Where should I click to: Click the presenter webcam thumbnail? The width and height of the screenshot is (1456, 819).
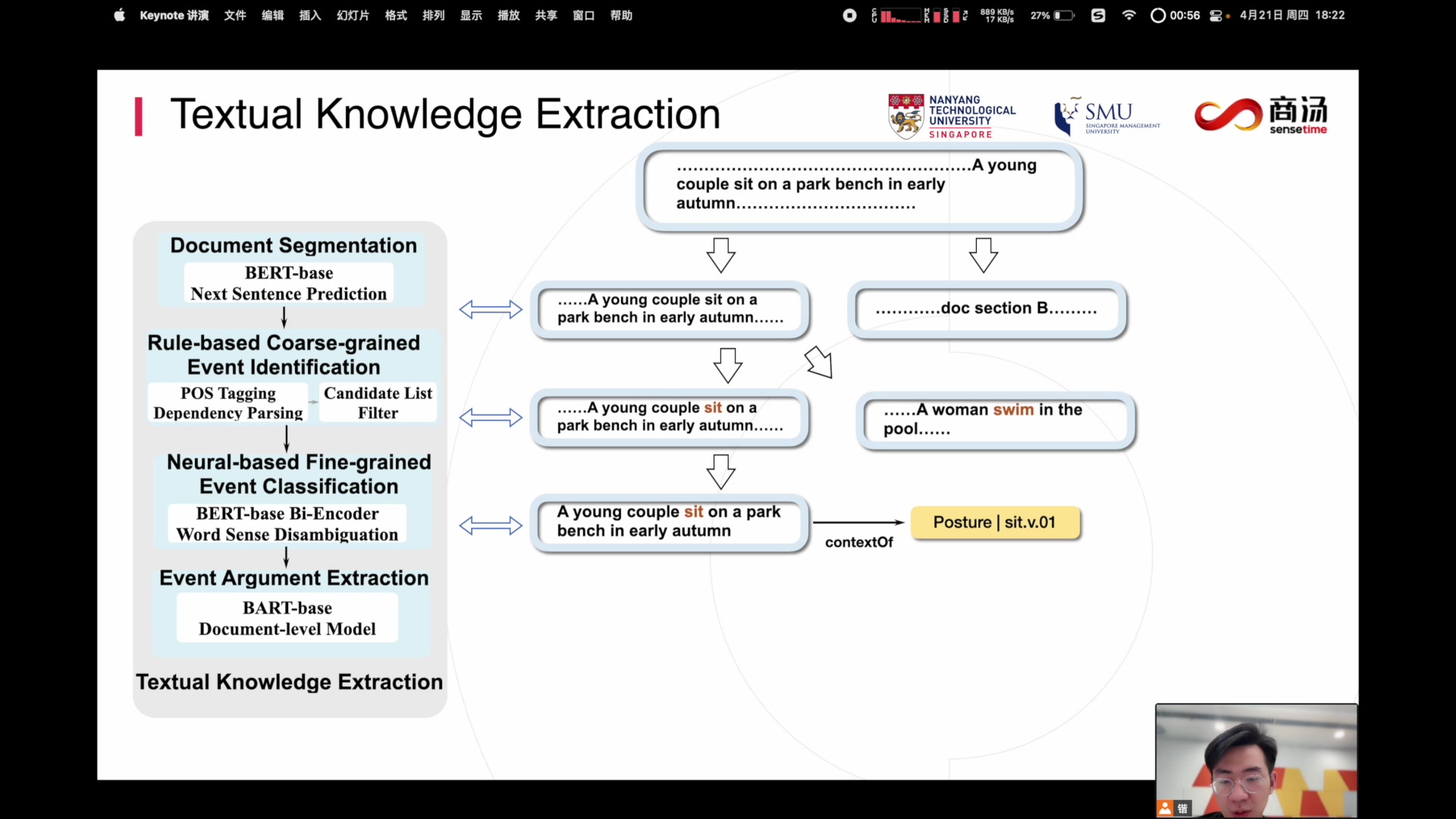(x=1256, y=760)
